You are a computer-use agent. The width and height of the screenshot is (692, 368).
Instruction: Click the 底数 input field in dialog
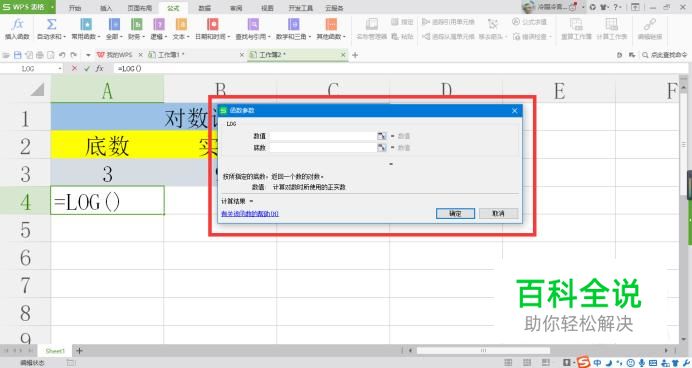click(323, 147)
